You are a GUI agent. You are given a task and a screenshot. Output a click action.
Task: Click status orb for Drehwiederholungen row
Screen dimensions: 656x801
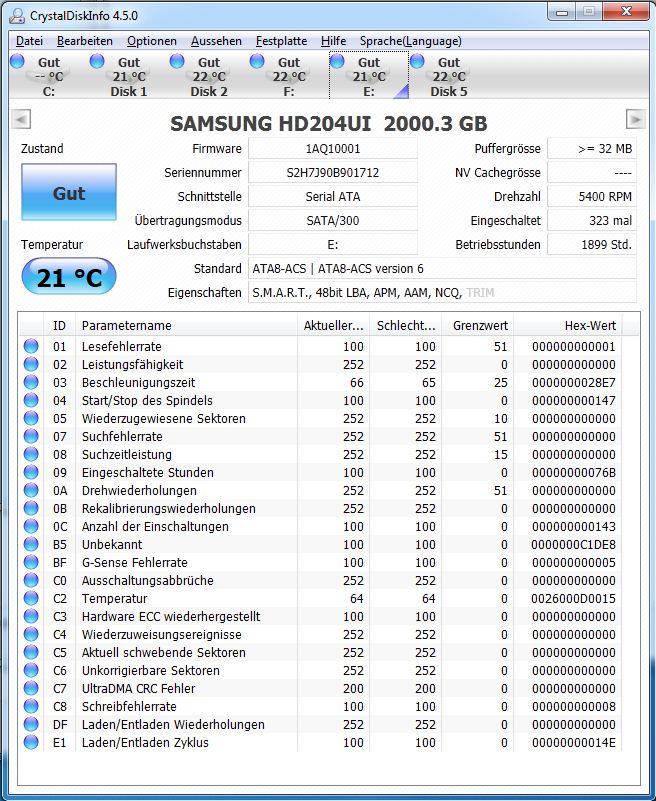[31, 490]
